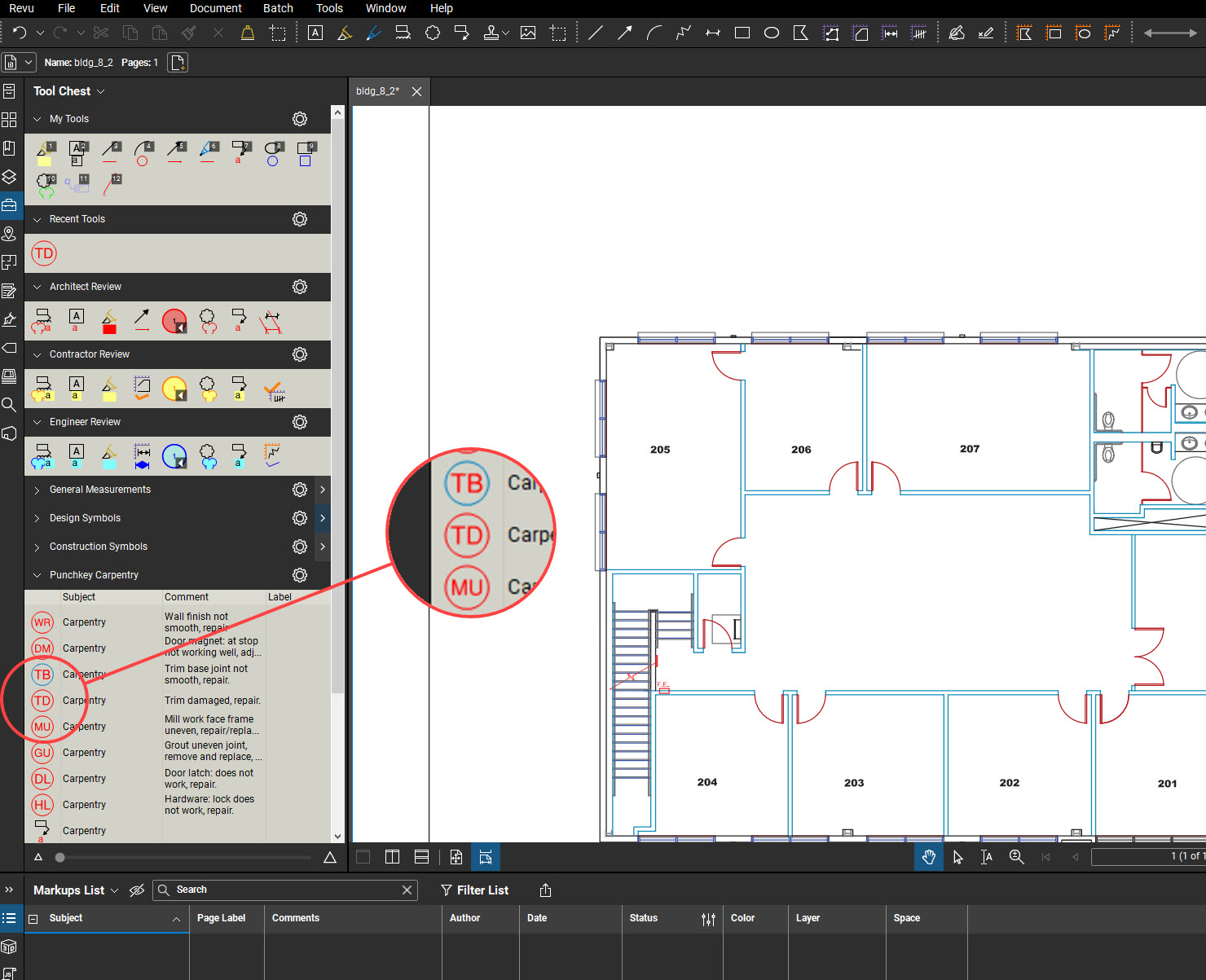
Task: Select the purple Length measurement tool
Action: click(x=891, y=33)
